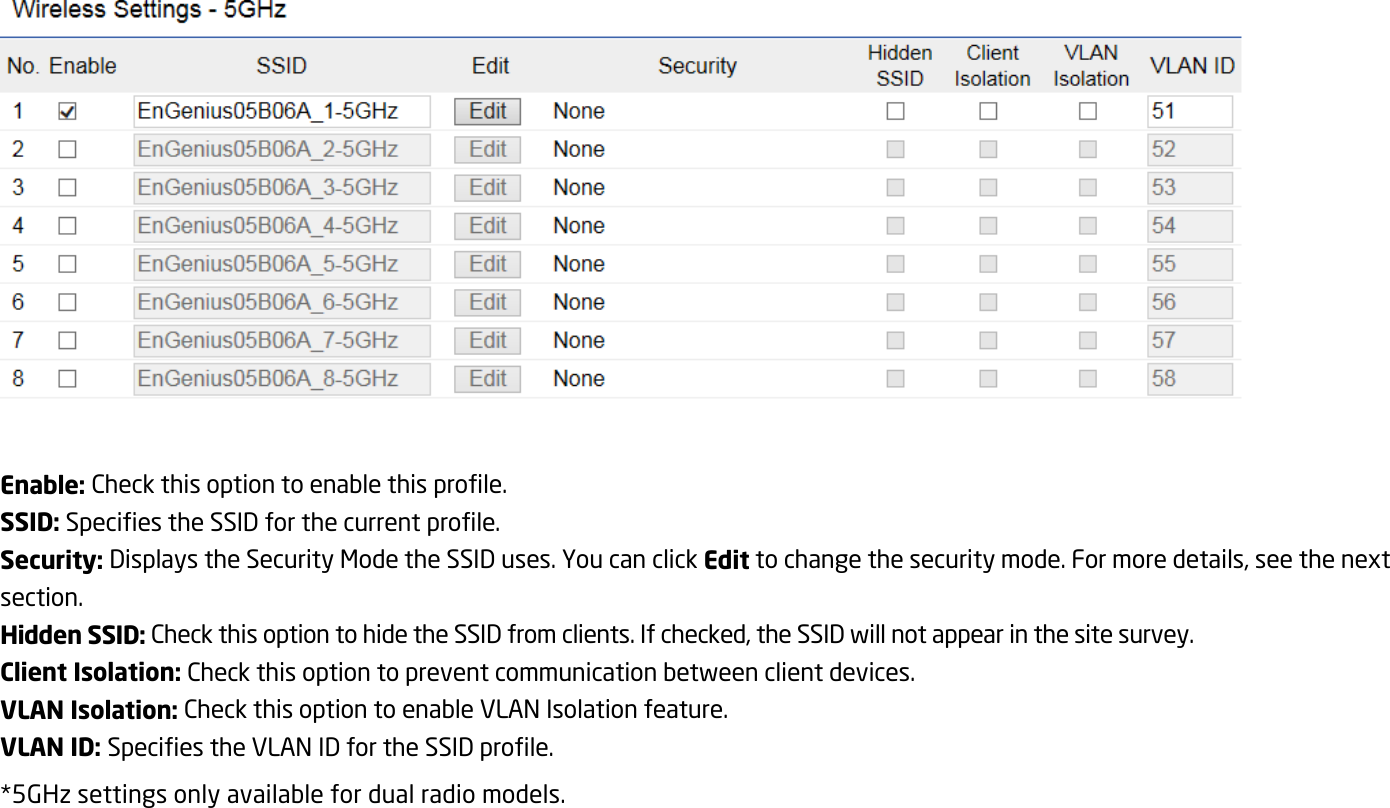1390x808 pixels.
Task: Click Client Isolation checkbox in row 3
Action: [988, 188]
